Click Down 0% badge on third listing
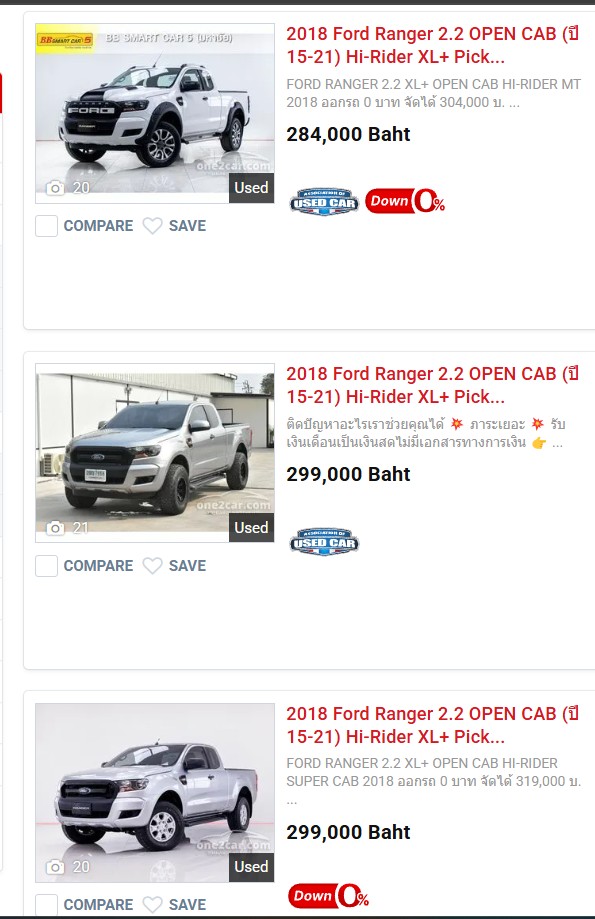The width and height of the screenshot is (595, 919). (x=328, y=896)
